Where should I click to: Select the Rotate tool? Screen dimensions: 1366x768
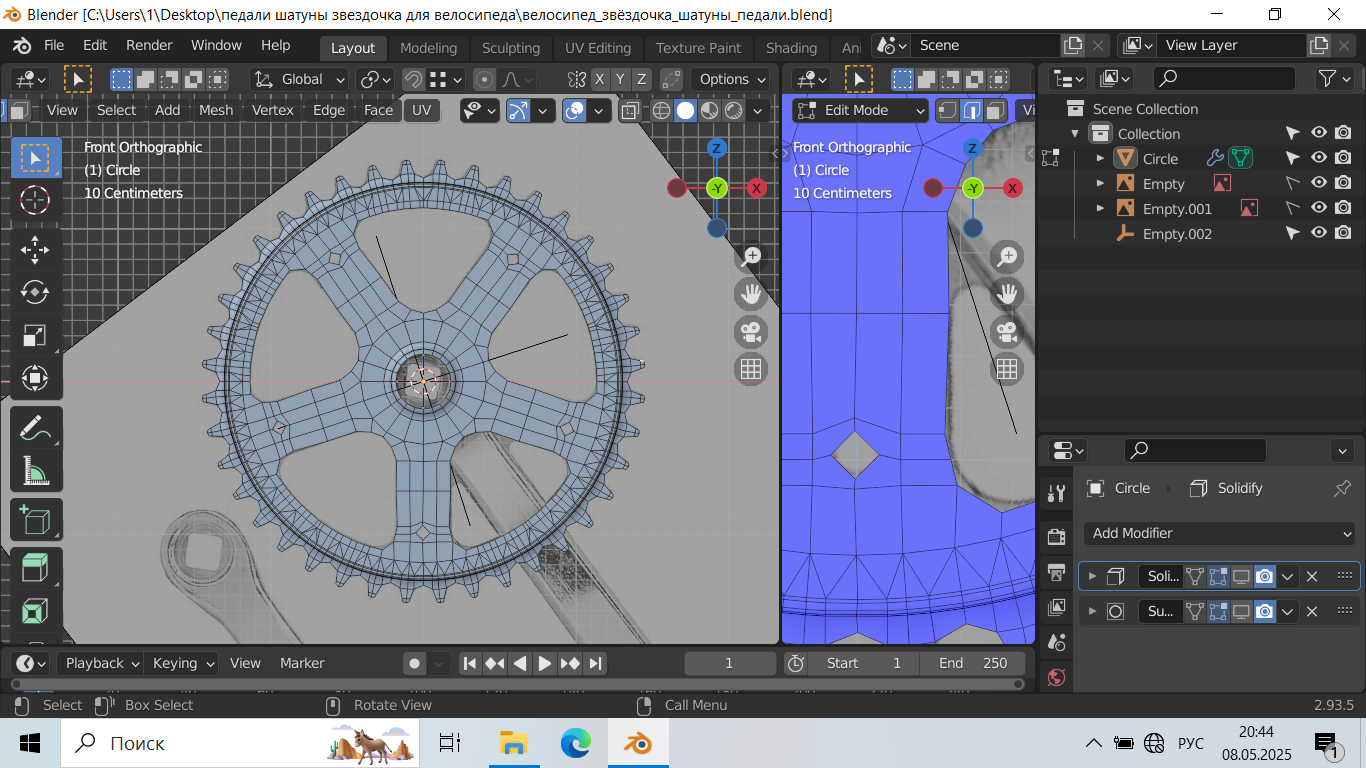[35, 292]
